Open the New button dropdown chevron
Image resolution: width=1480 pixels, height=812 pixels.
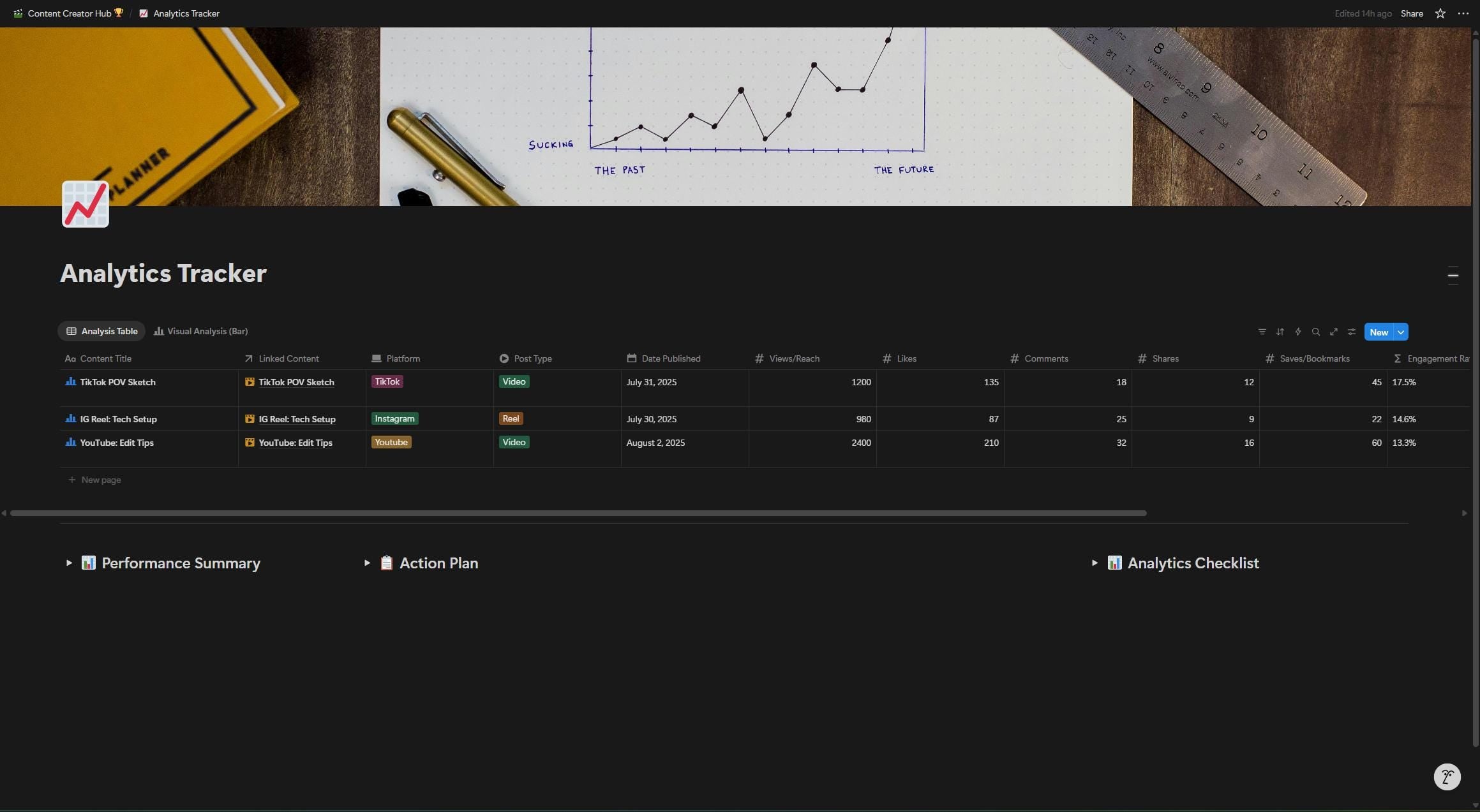(1400, 332)
